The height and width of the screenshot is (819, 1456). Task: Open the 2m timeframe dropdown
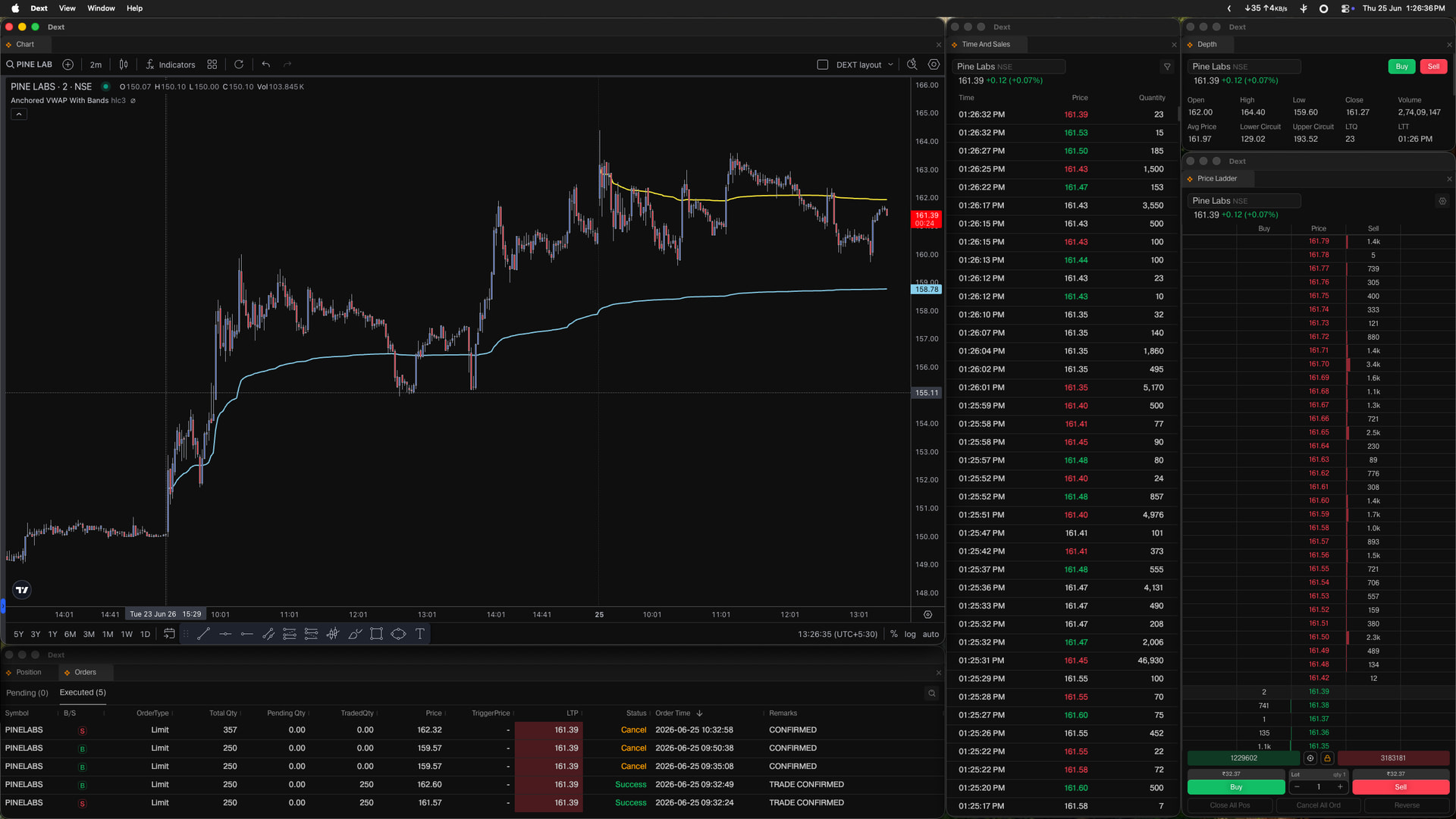pos(96,64)
